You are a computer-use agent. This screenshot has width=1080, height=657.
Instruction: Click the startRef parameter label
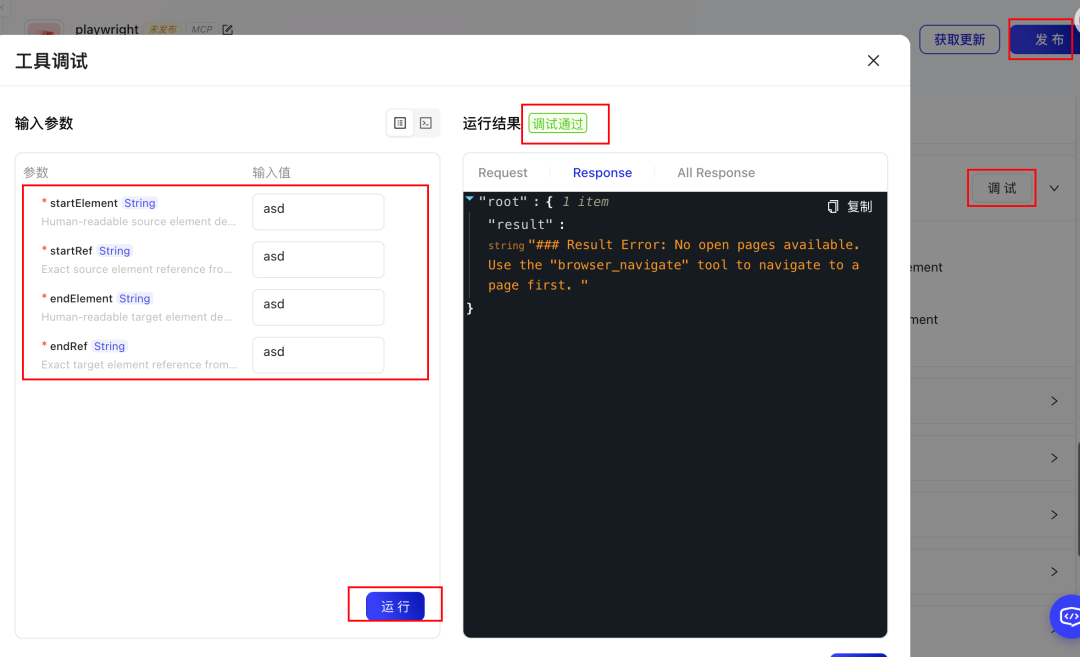pos(71,251)
